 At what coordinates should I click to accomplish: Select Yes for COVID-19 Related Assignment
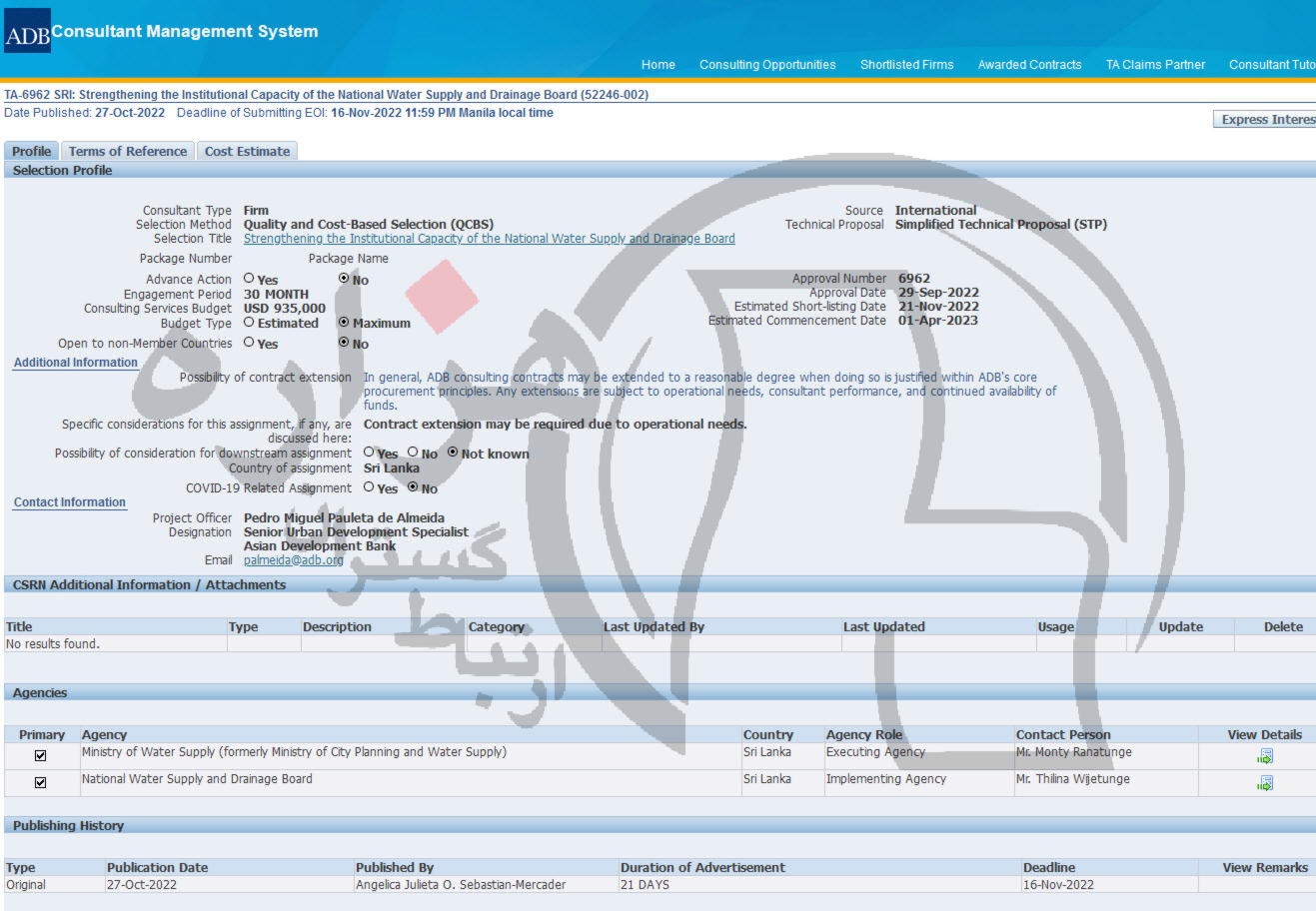pos(369,487)
